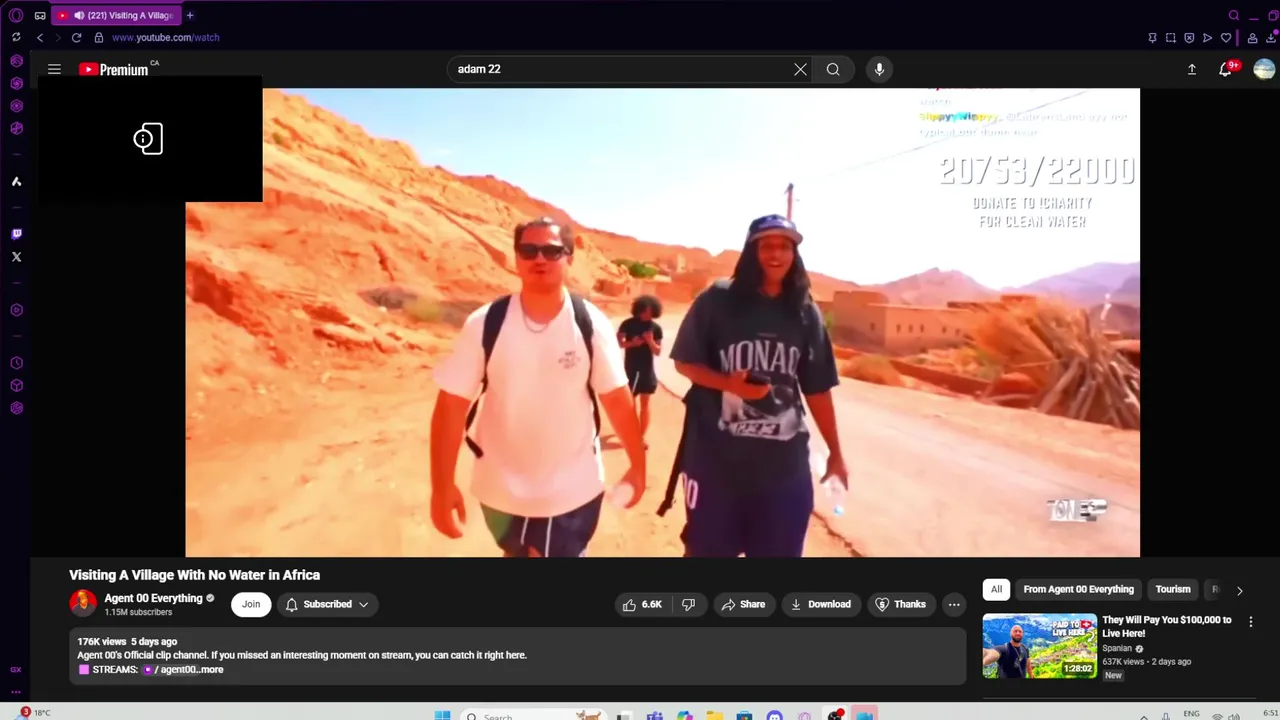Click the Visiting A Village video title
The height and width of the screenshot is (720, 1280).
(194, 575)
